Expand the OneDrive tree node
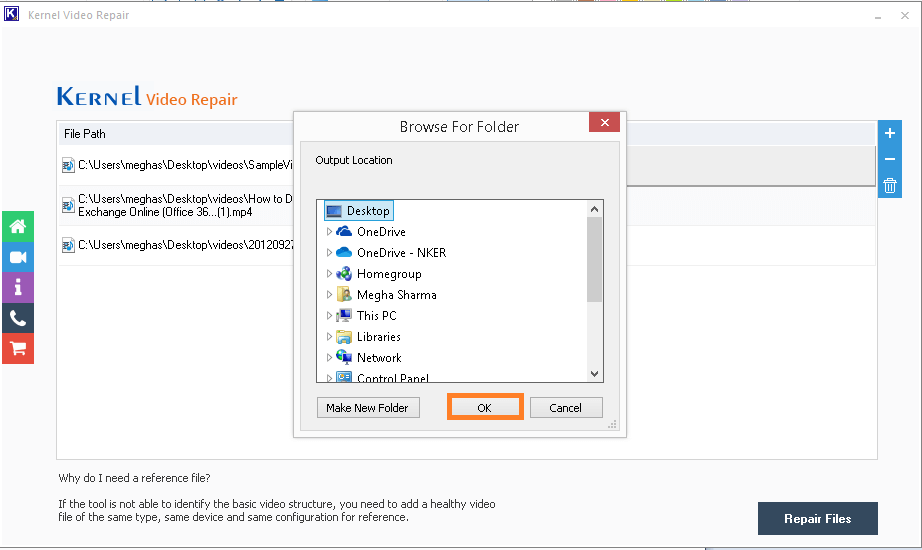The image size is (922, 550). tap(329, 232)
